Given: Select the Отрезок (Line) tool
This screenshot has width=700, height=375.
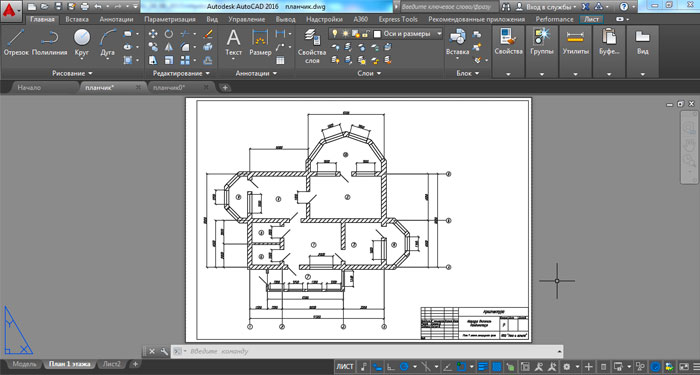Looking at the screenshot, I should tap(16, 42).
